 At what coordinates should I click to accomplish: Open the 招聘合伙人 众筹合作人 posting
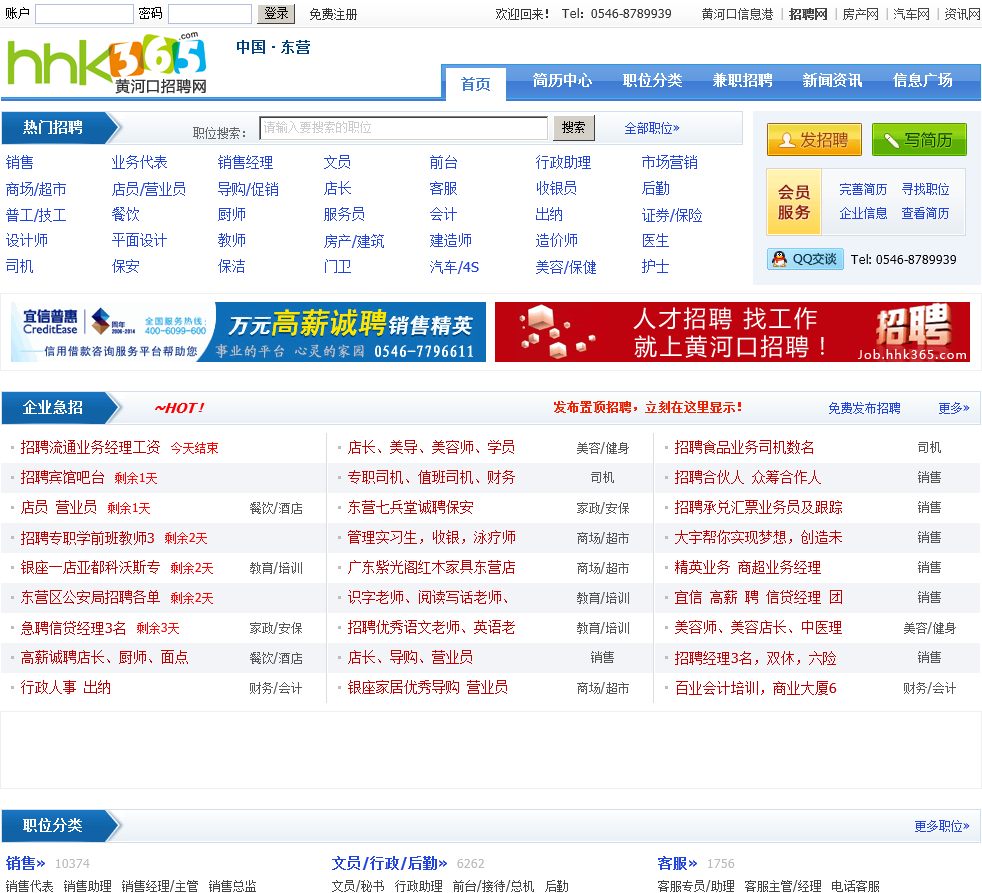[747, 477]
